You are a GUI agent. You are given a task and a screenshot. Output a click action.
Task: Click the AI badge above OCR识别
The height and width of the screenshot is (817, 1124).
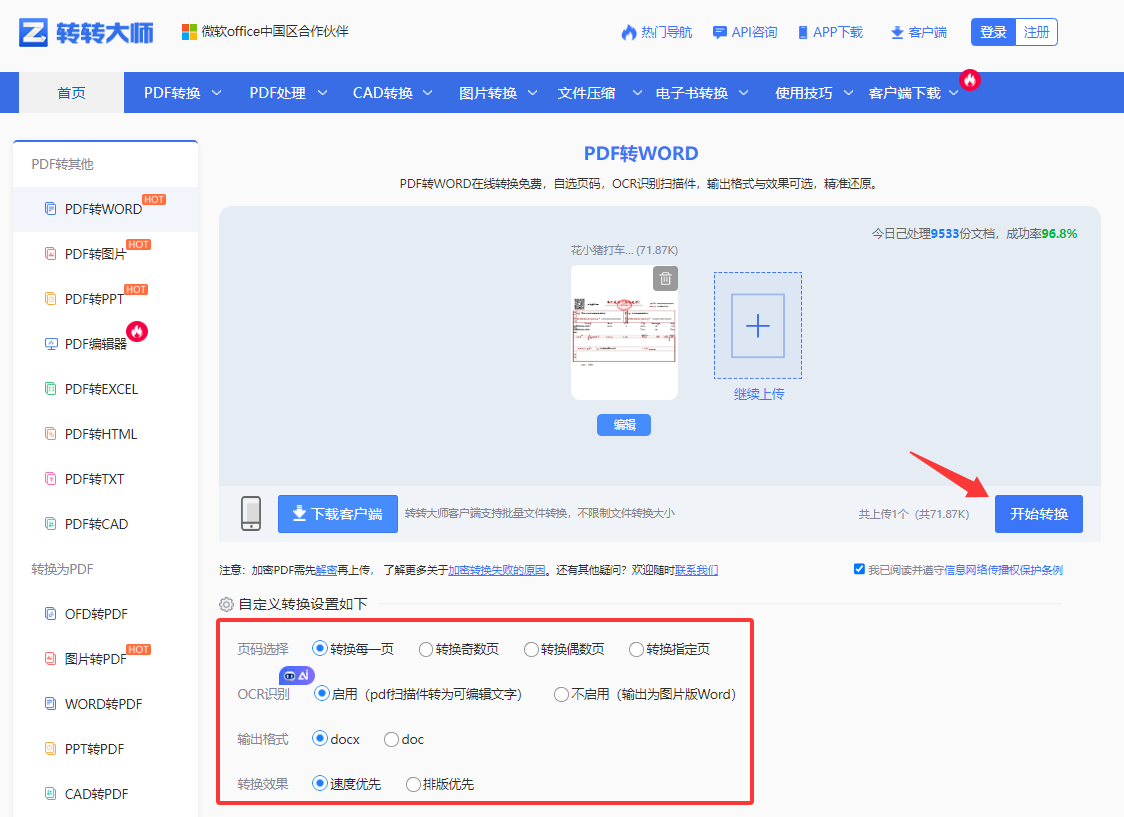click(x=296, y=675)
